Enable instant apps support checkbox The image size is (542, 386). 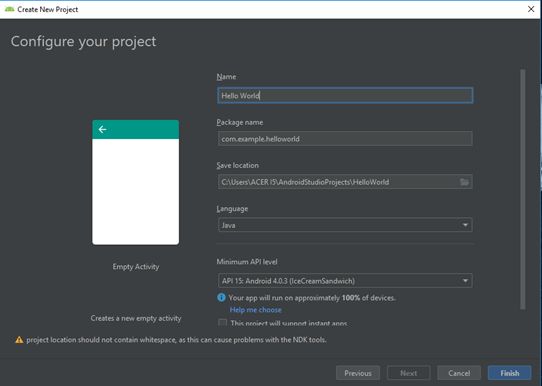click(223, 323)
